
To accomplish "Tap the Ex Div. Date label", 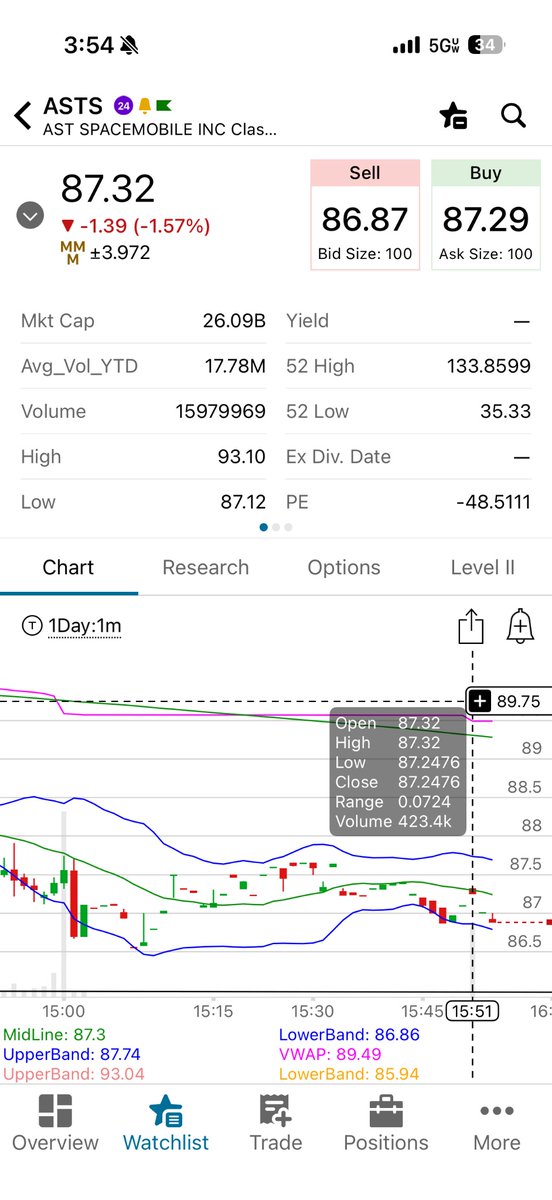I will (x=338, y=457).
